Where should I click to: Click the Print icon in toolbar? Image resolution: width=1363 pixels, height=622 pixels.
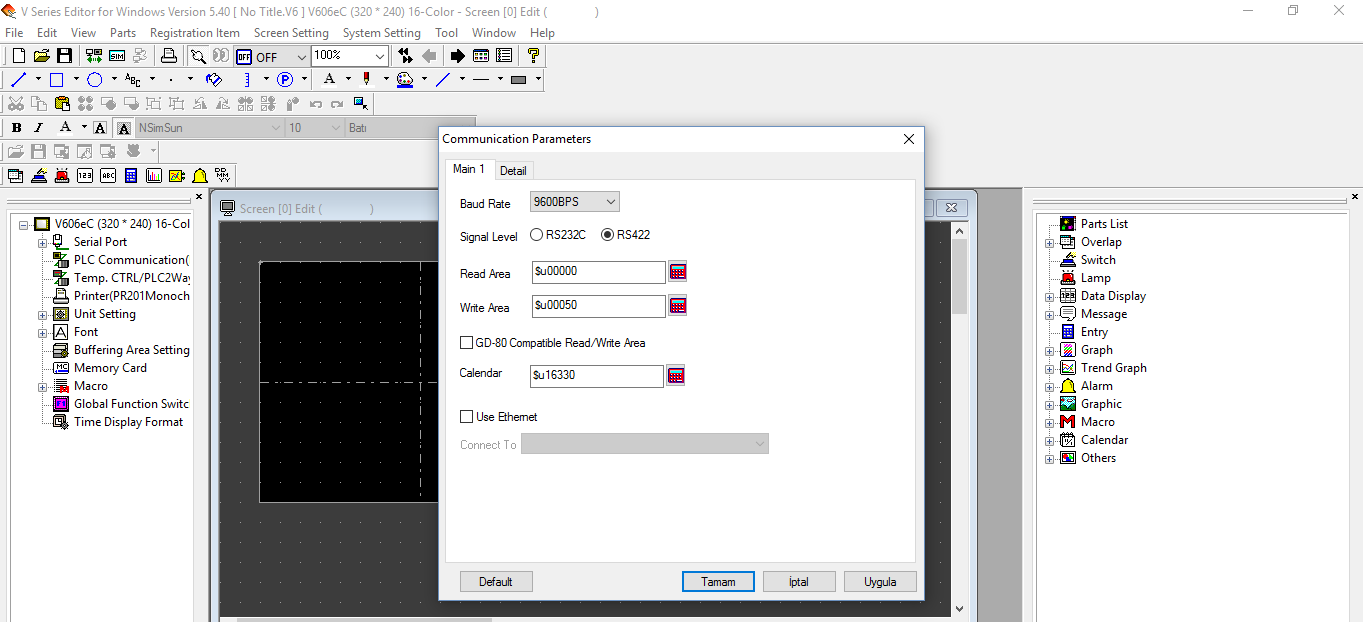(169, 56)
